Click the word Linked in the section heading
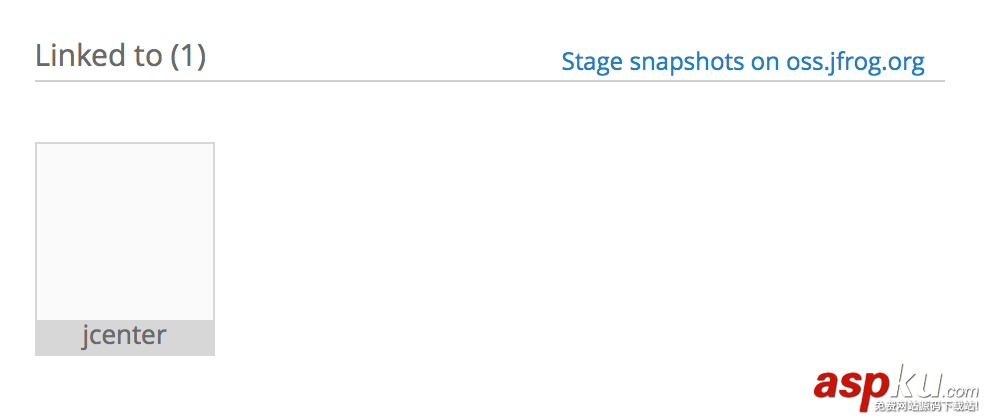This screenshot has height=418, width=984. click(x=77, y=56)
